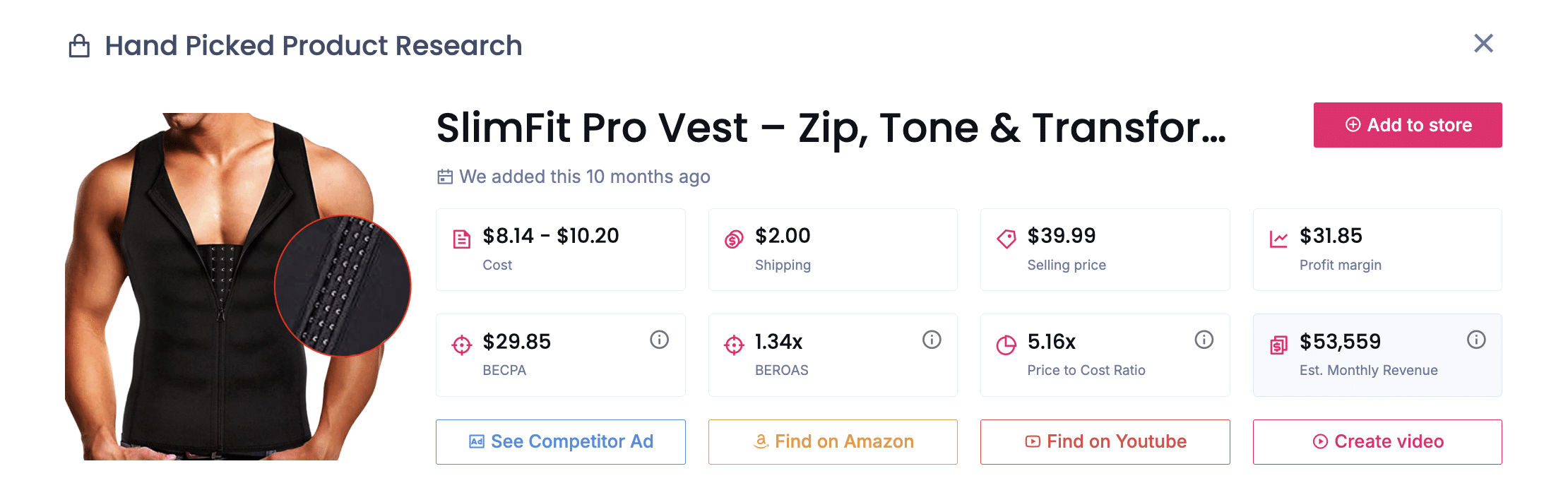Click the calendar icon beside the added date
The height and width of the screenshot is (483, 1568).
(x=444, y=177)
